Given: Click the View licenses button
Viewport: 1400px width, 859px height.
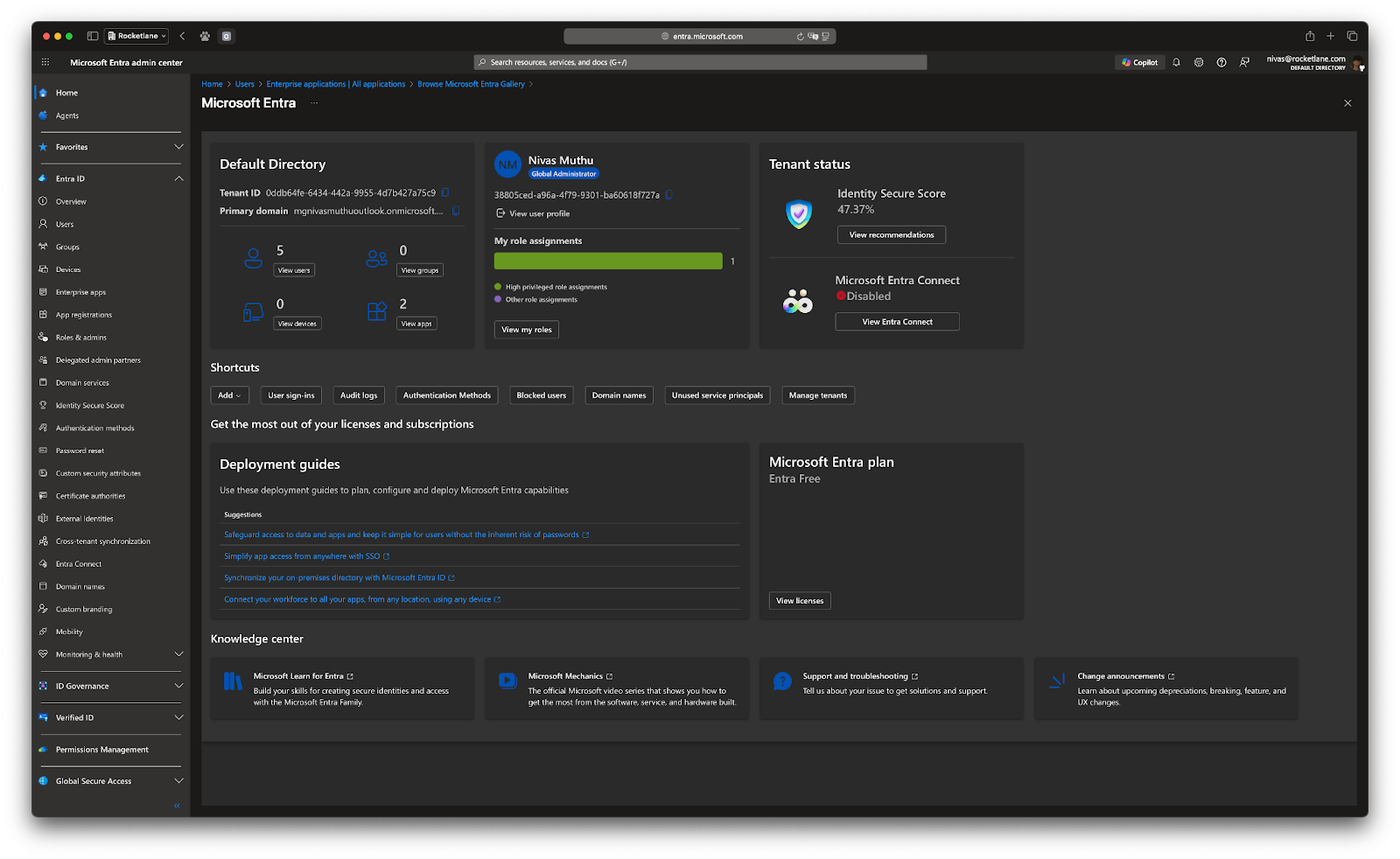Looking at the screenshot, I should pyautogui.click(x=800, y=601).
